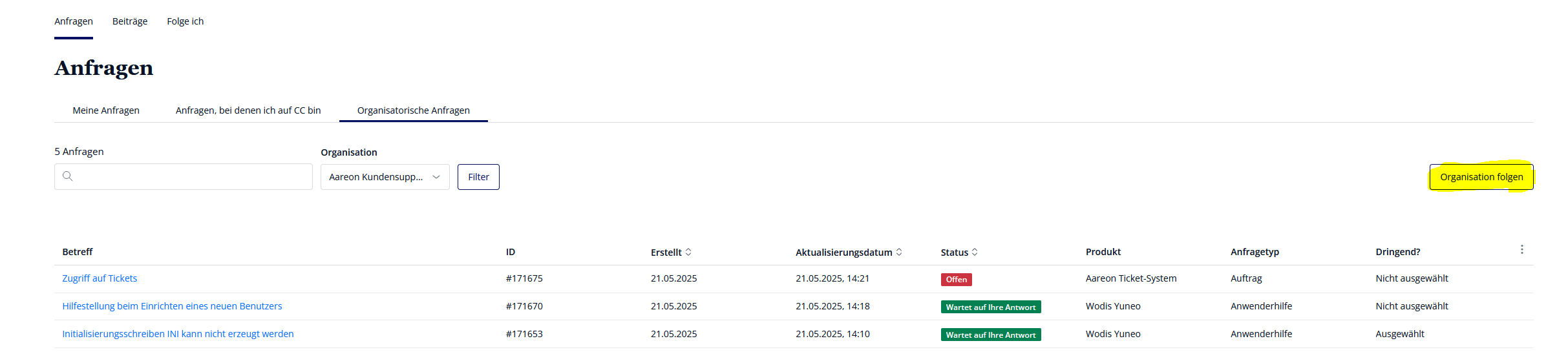
Task: Click the search magnifier icon
Action: pos(68,176)
